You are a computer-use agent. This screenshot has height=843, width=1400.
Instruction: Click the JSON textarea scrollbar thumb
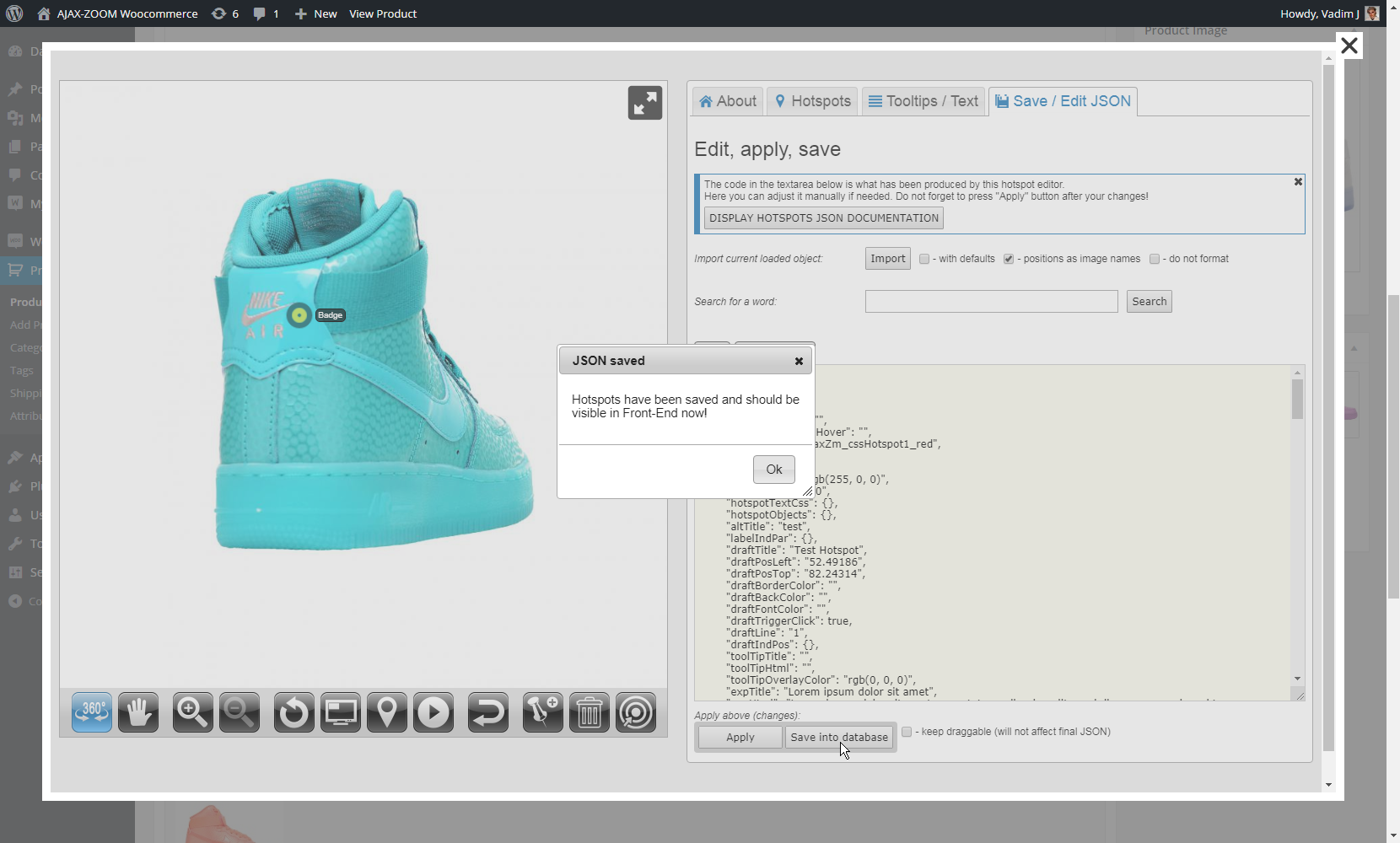coord(1297,399)
